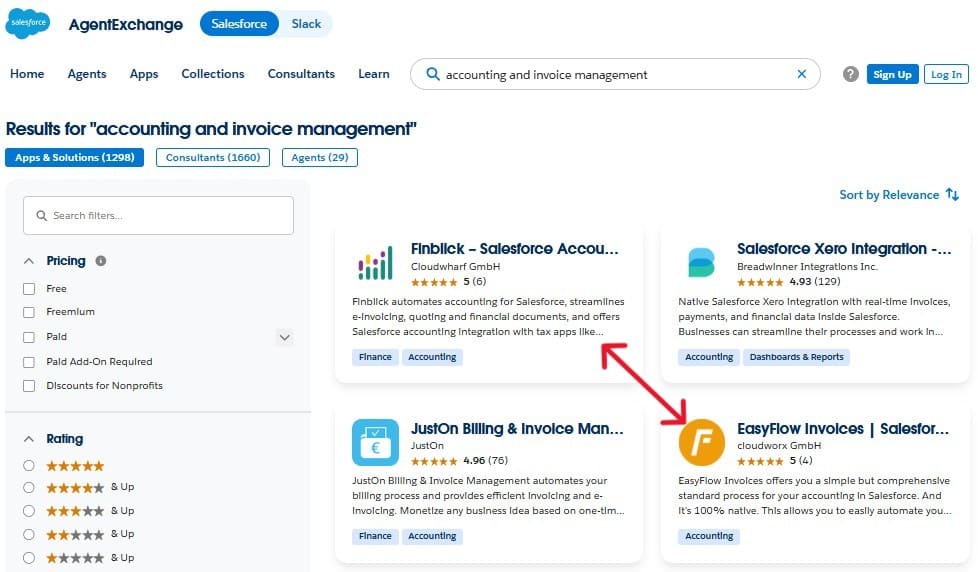Open the Collections menu item
This screenshot has width=978, height=572.
pos(213,74)
